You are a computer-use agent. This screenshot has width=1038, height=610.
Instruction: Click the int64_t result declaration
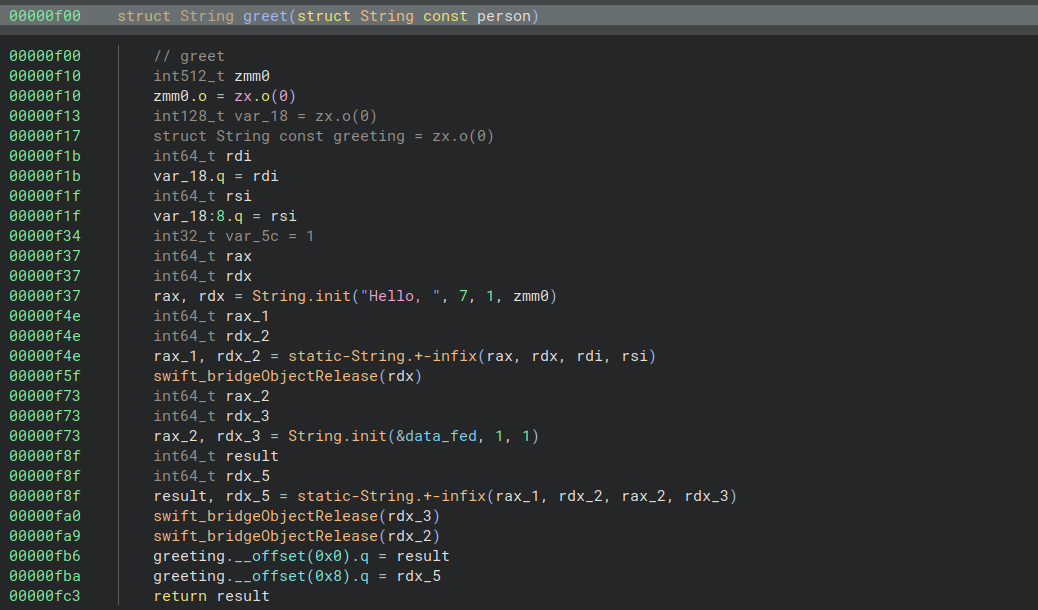click(x=215, y=456)
